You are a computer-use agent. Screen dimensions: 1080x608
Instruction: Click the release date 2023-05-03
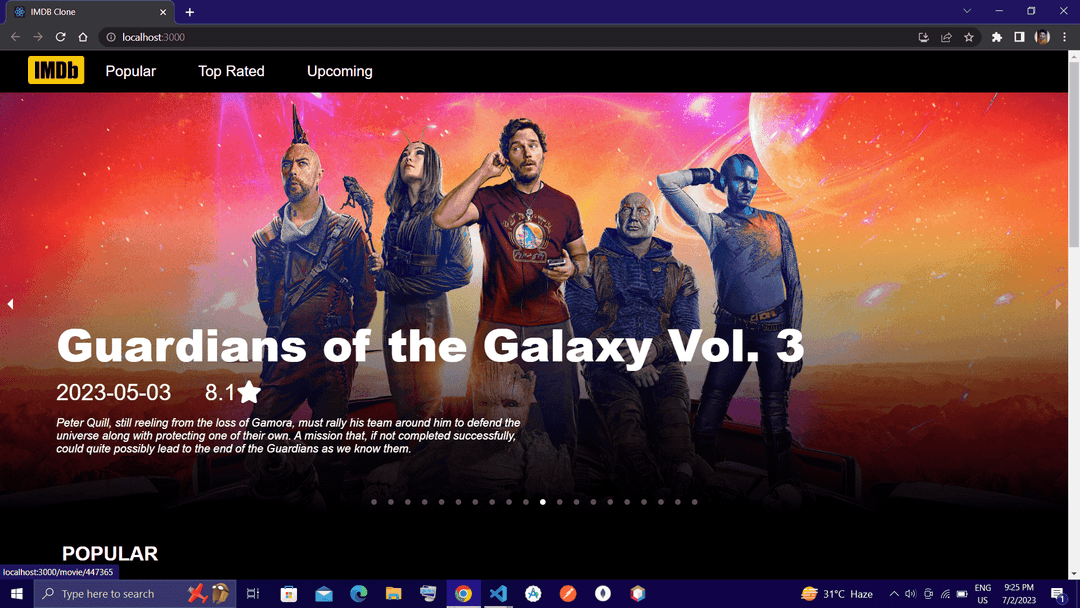[114, 392]
